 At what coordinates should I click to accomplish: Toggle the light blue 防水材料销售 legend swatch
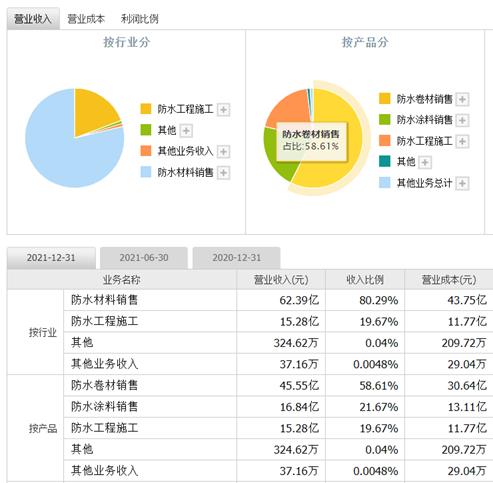click(x=146, y=172)
